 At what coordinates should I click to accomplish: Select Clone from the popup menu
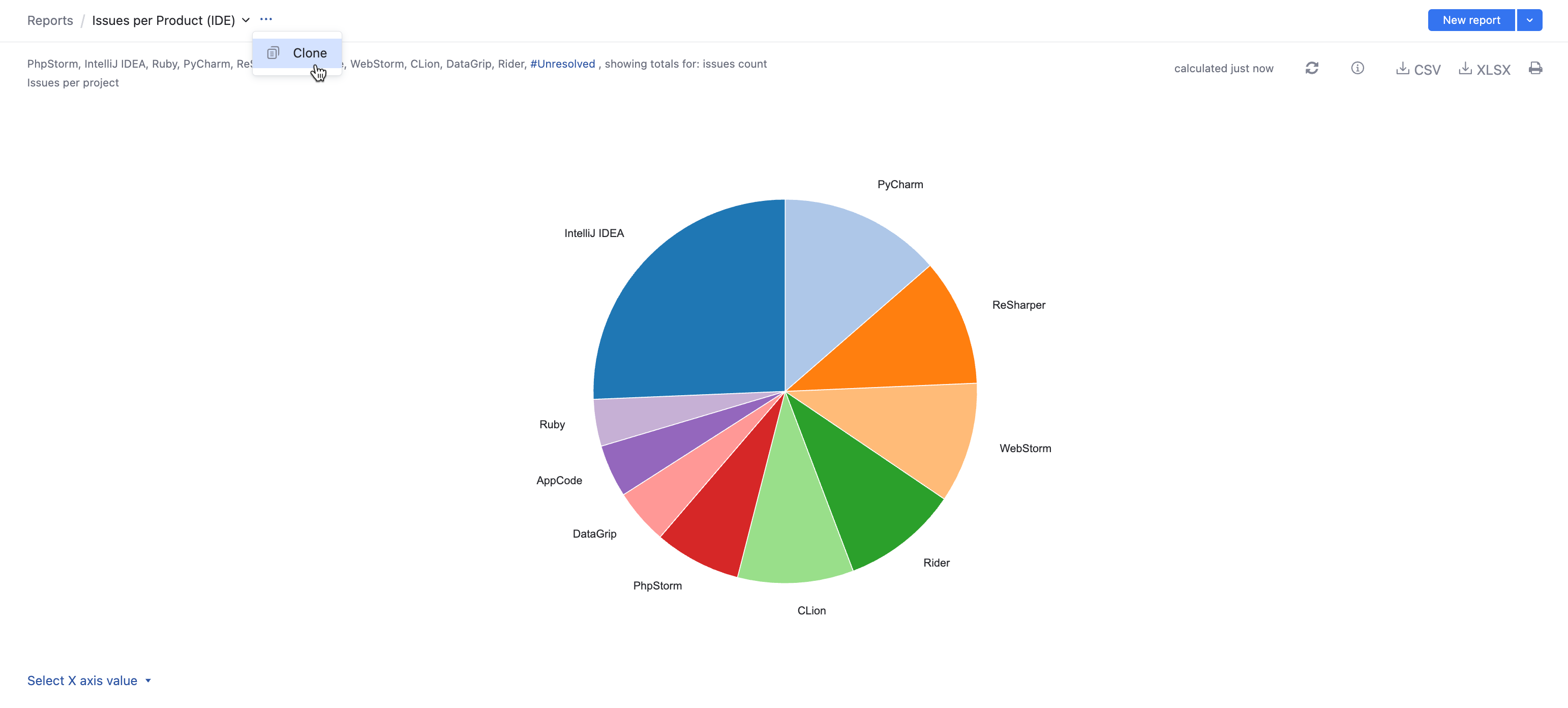(x=309, y=53)
